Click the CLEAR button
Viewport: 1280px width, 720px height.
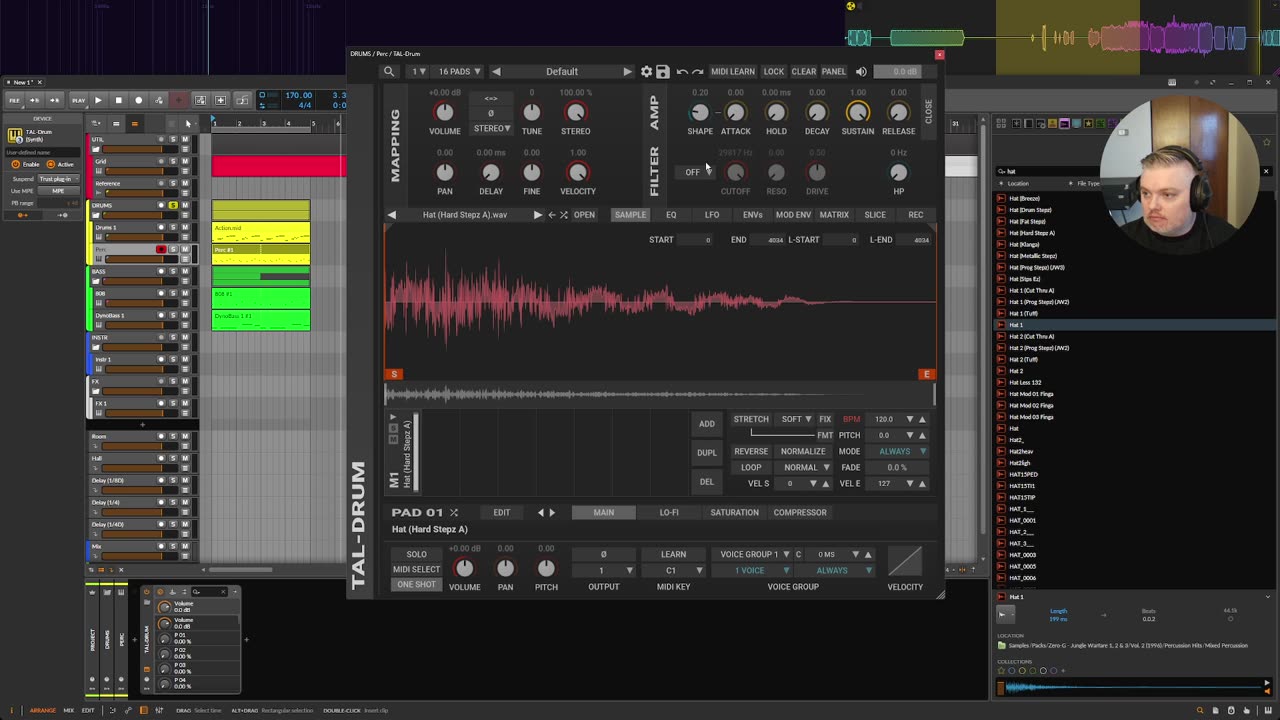804,72
